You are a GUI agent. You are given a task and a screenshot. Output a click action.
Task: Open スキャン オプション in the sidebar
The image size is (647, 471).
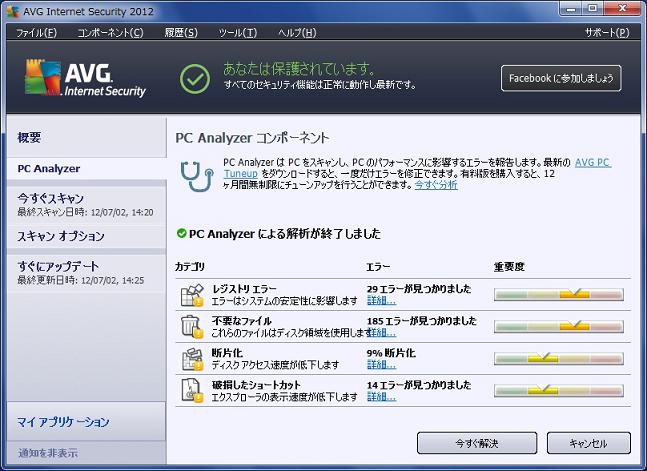[x=87, y=236]
